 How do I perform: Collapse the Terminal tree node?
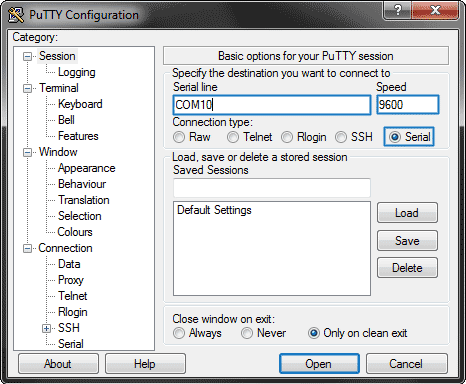click(x=27, y=88)
